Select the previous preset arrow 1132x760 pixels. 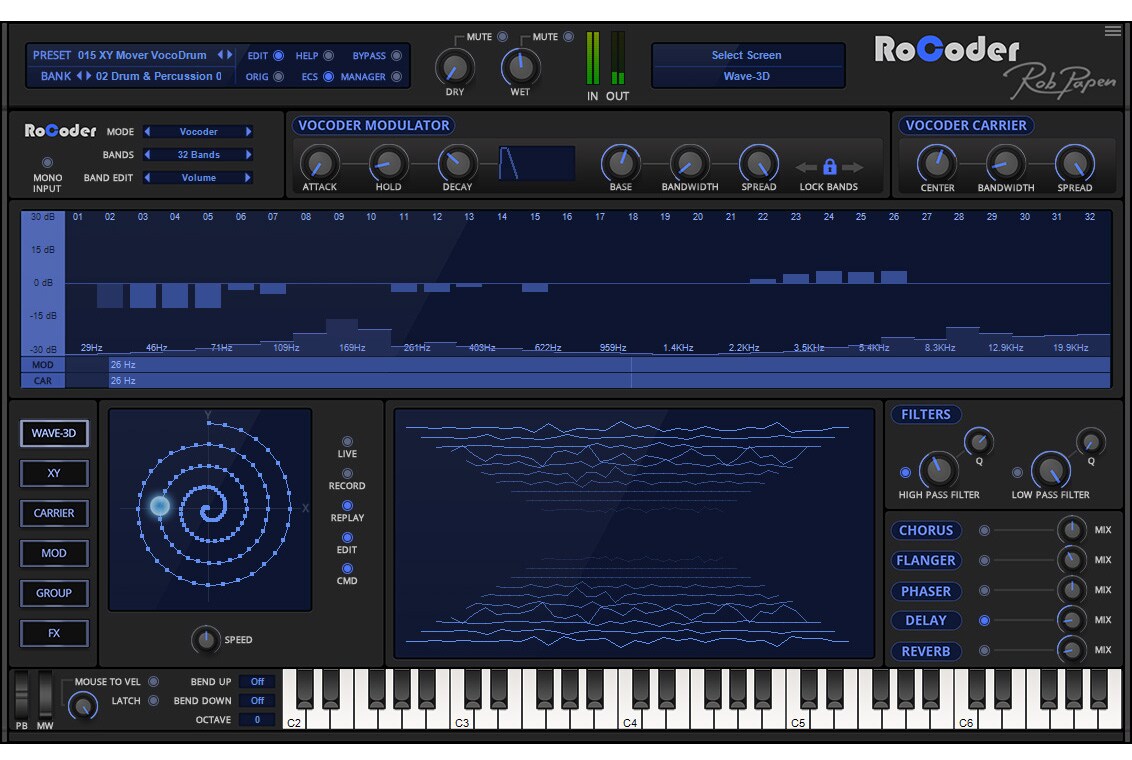pyautogui.click(x=220, y=55)
